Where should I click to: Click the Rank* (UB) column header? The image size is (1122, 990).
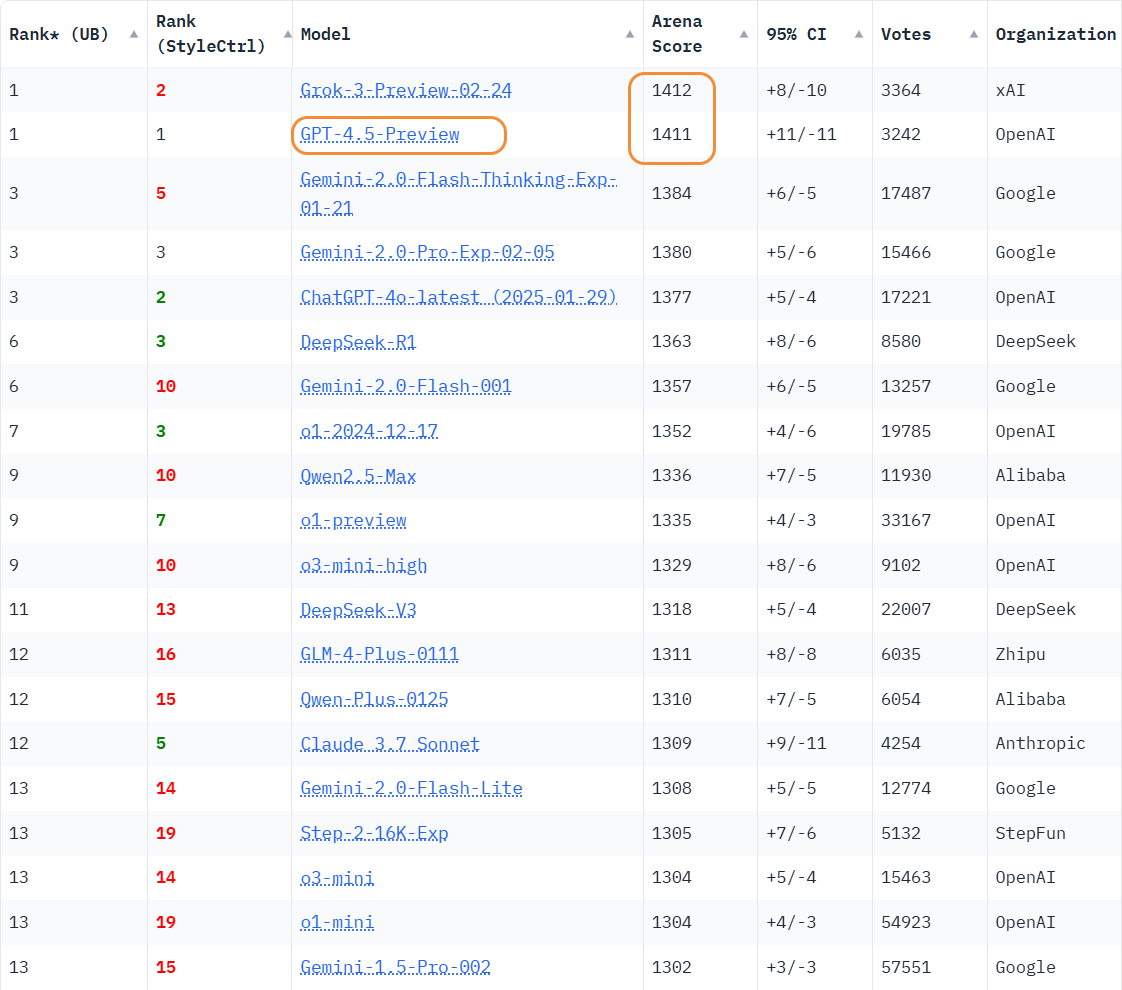(x=59, y=34)
